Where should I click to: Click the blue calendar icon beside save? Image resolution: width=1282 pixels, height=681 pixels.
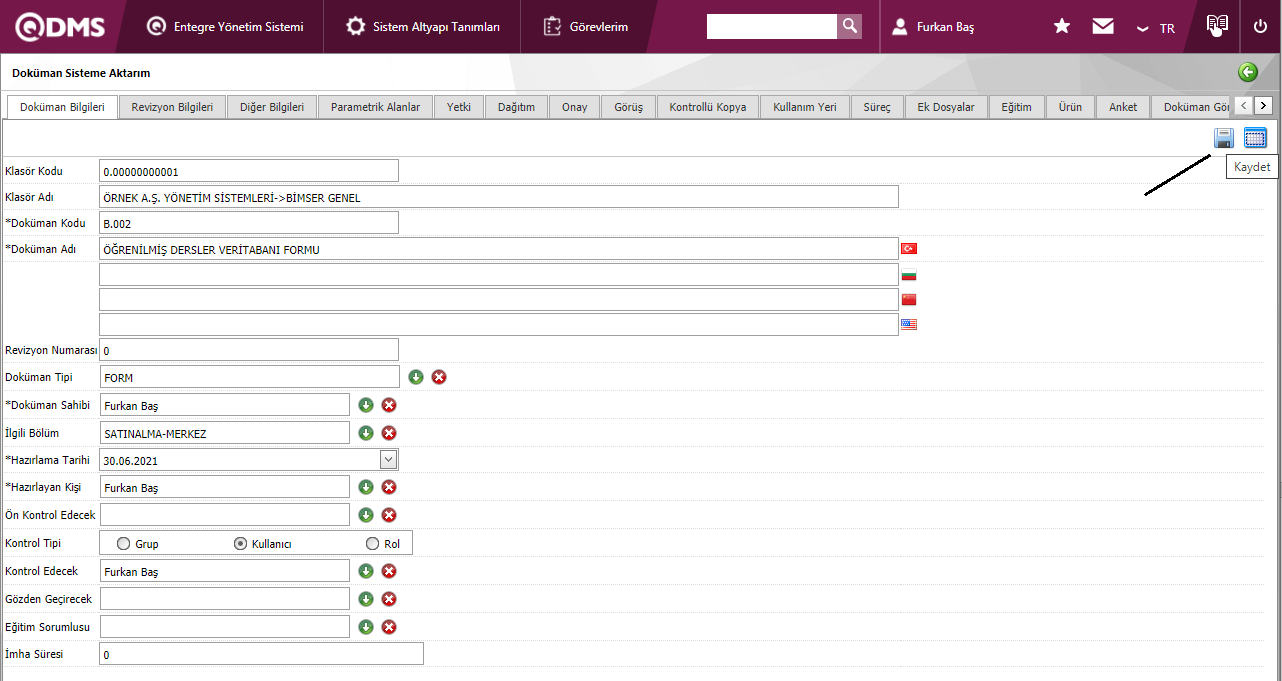click(1255, 138)
